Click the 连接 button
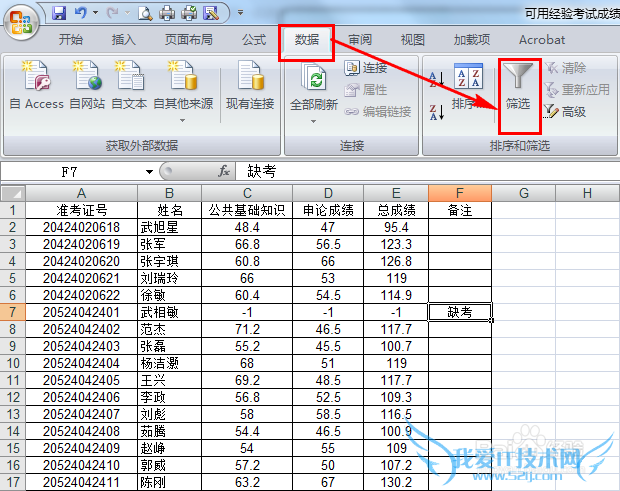Screen dimensions: 620x491 365,68
